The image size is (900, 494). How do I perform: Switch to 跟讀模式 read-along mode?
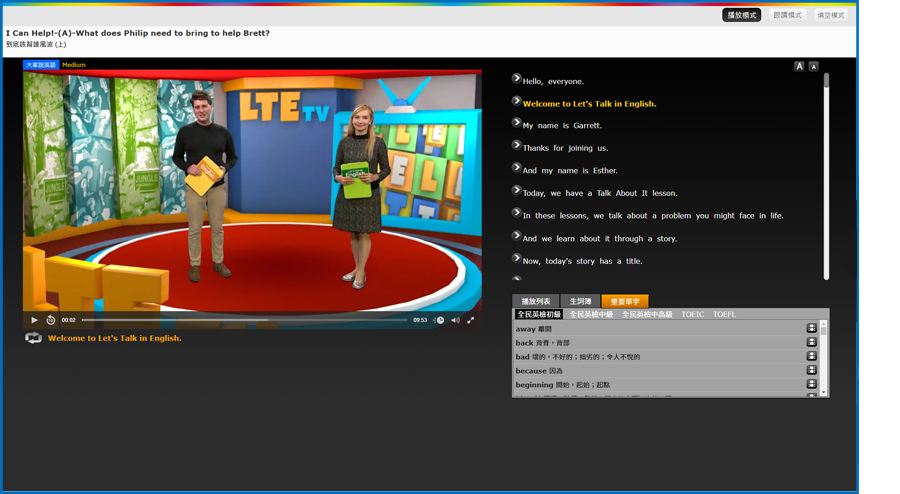point(788,15)
